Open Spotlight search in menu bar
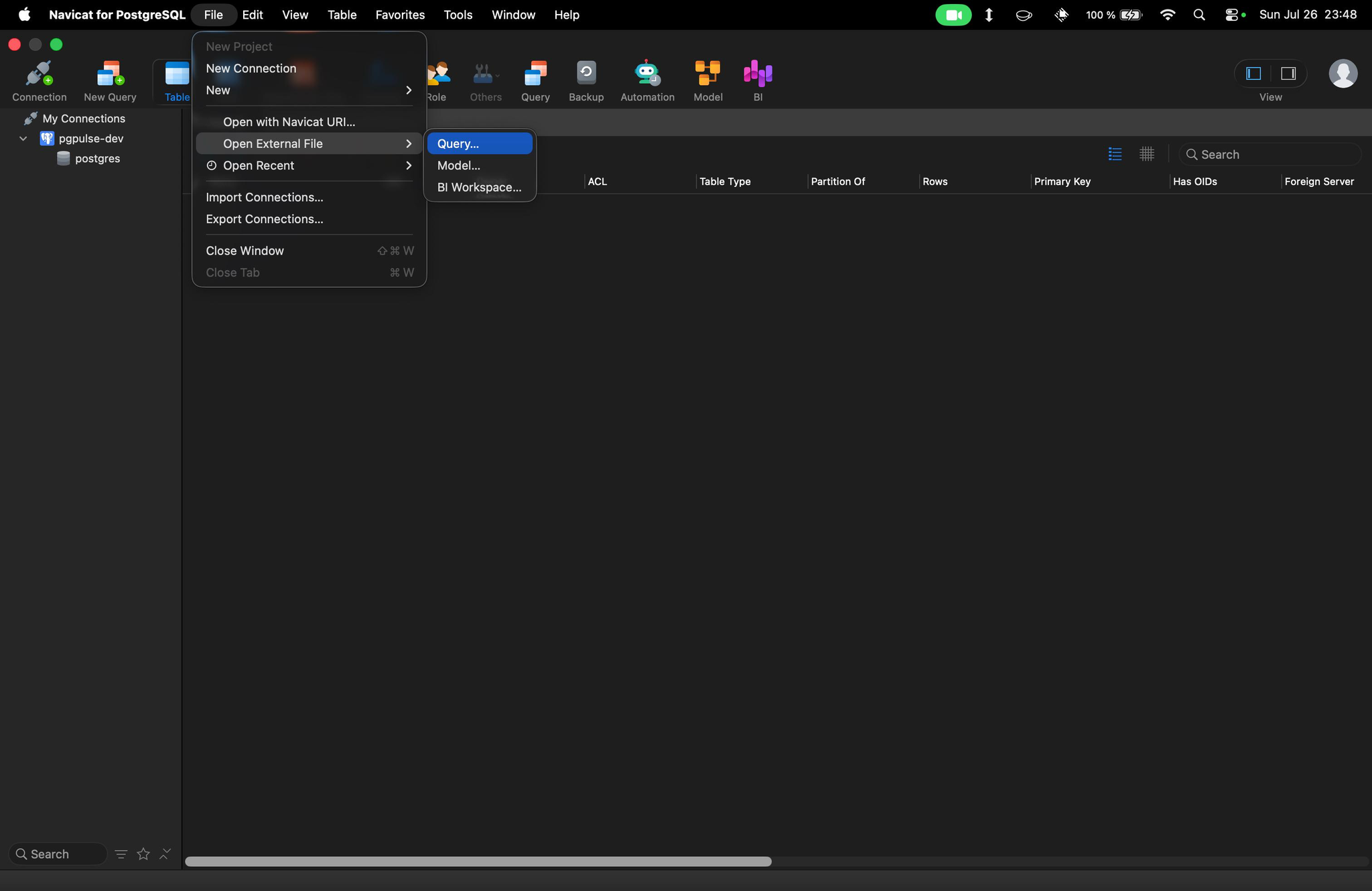This screenshot has width=1372, height=891. (1199, 15)
